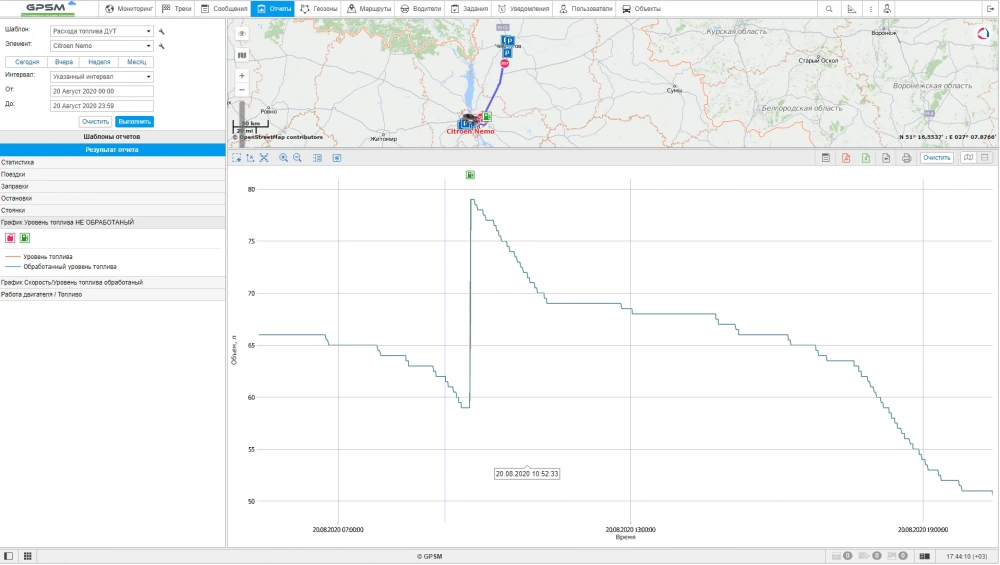This screenshot has height=565, width=1000.
Task: Click the search magnifier in top bar
Action: click(829, 9)
